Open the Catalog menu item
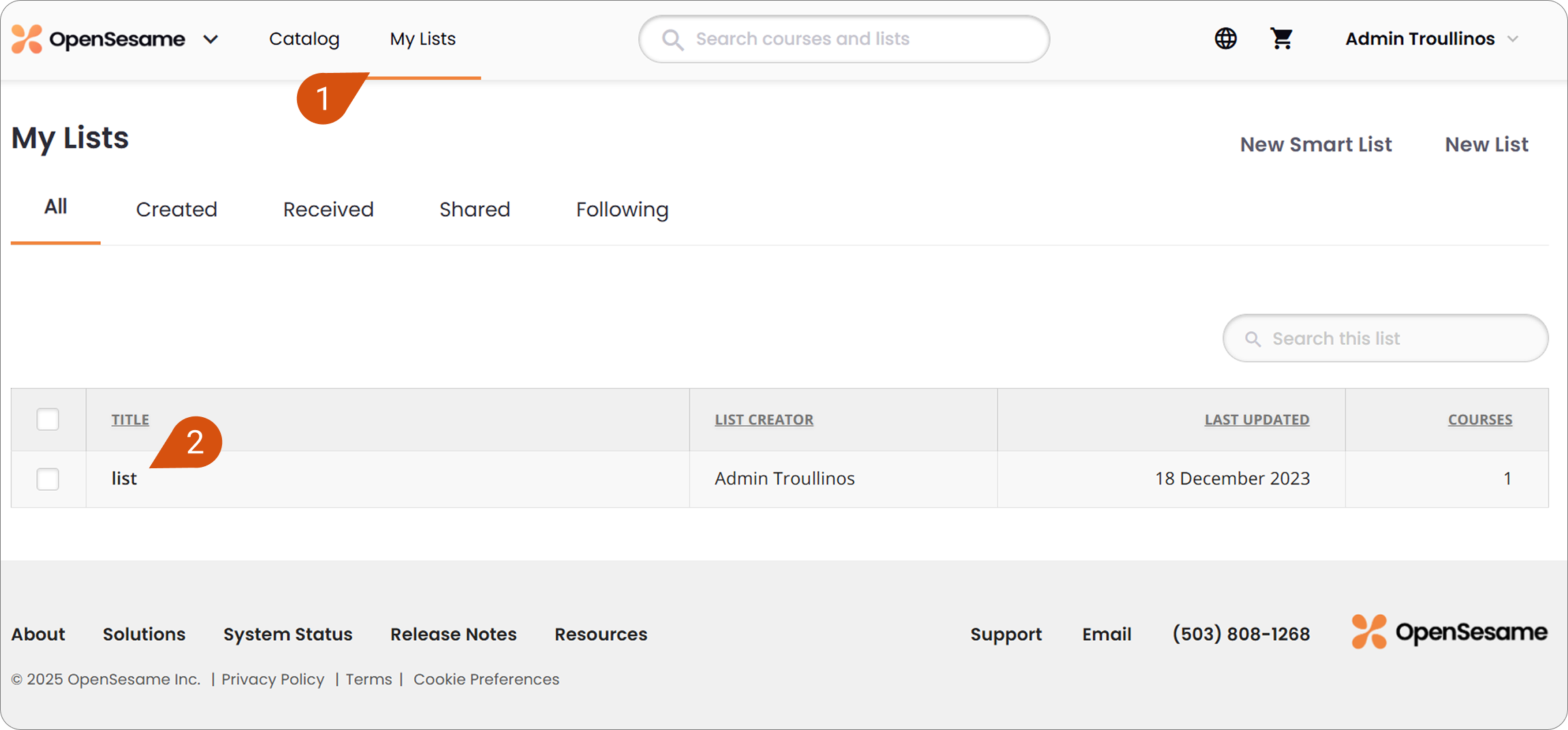Image resolution: width=1568 pixels, height=730 pixels. (x=304, y=39)
